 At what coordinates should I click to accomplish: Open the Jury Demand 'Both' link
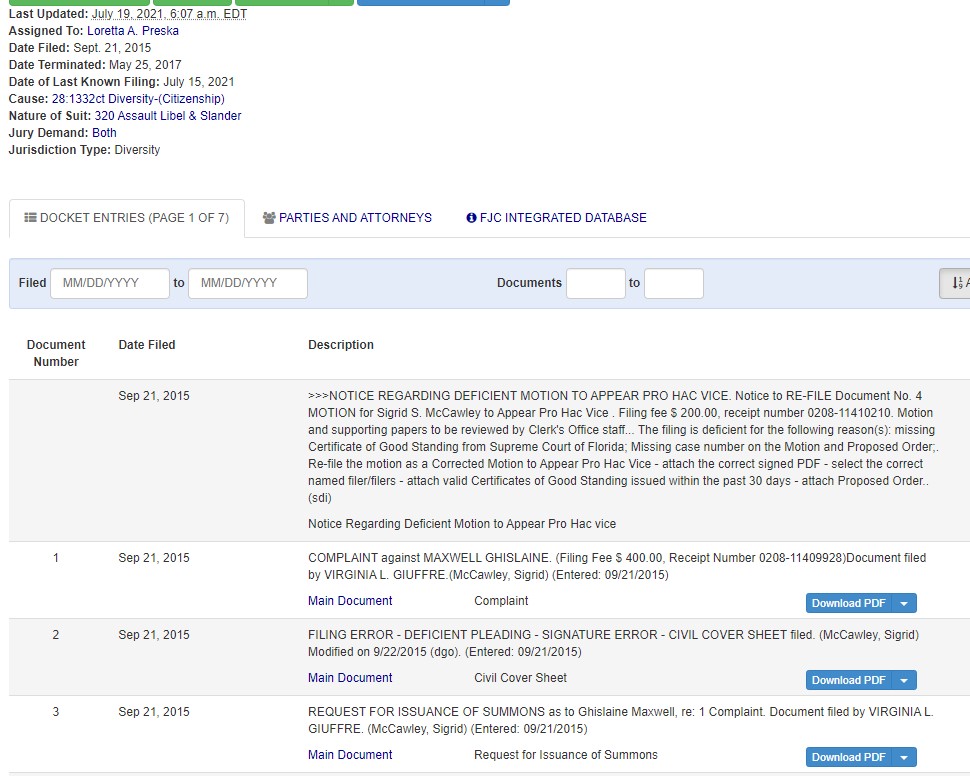click(104, 133)
